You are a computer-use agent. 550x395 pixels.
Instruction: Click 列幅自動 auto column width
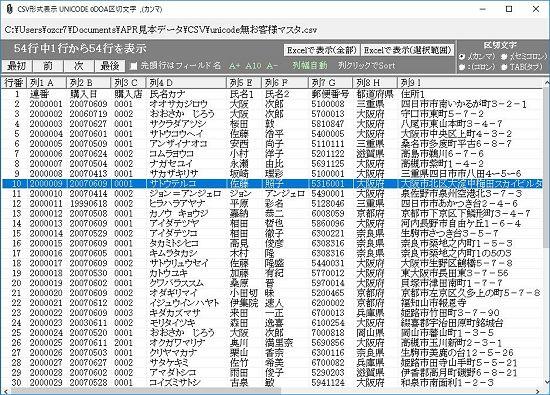[310, 65]
